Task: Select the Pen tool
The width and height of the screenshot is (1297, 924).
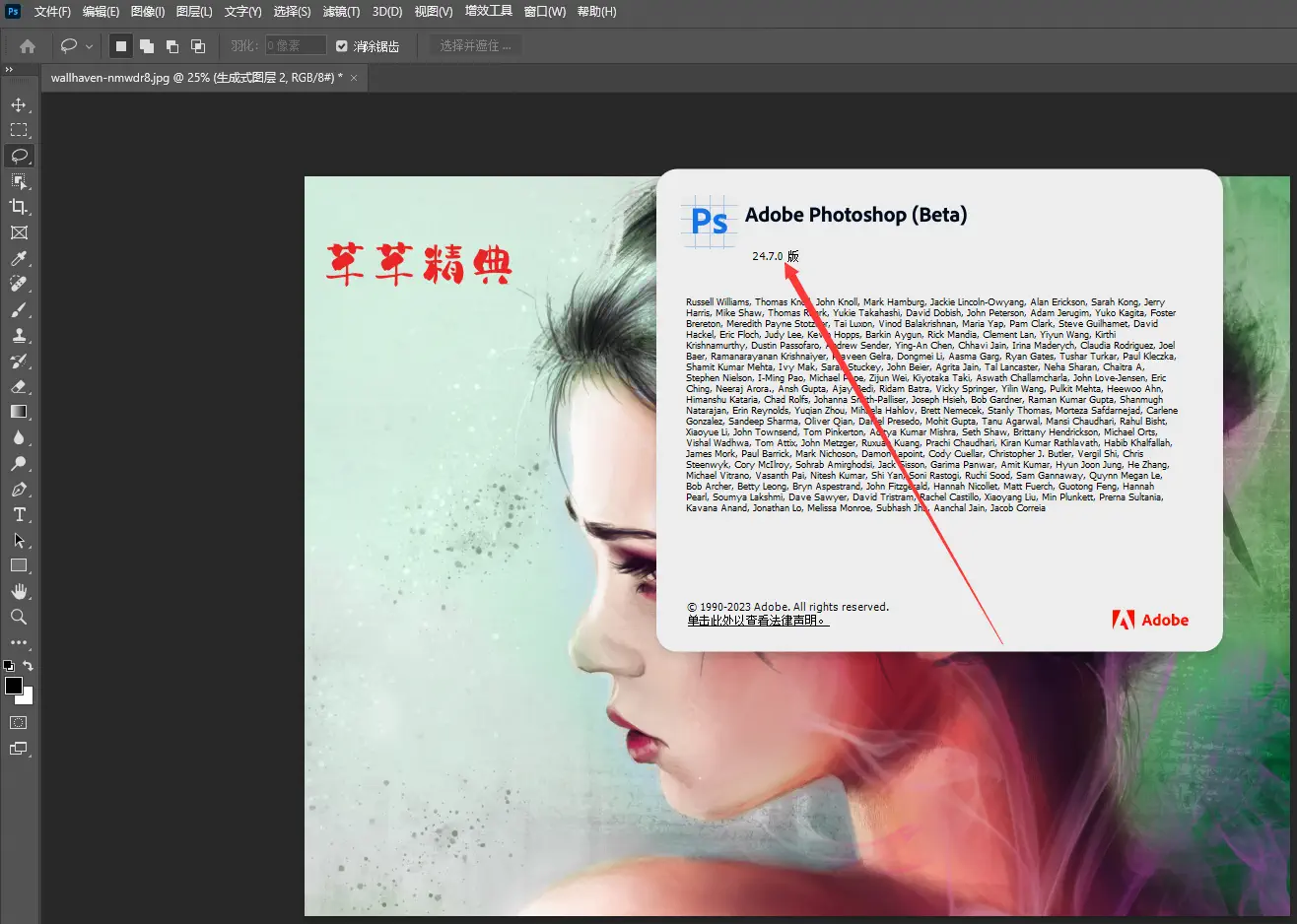Action: [x=19, y=489]
